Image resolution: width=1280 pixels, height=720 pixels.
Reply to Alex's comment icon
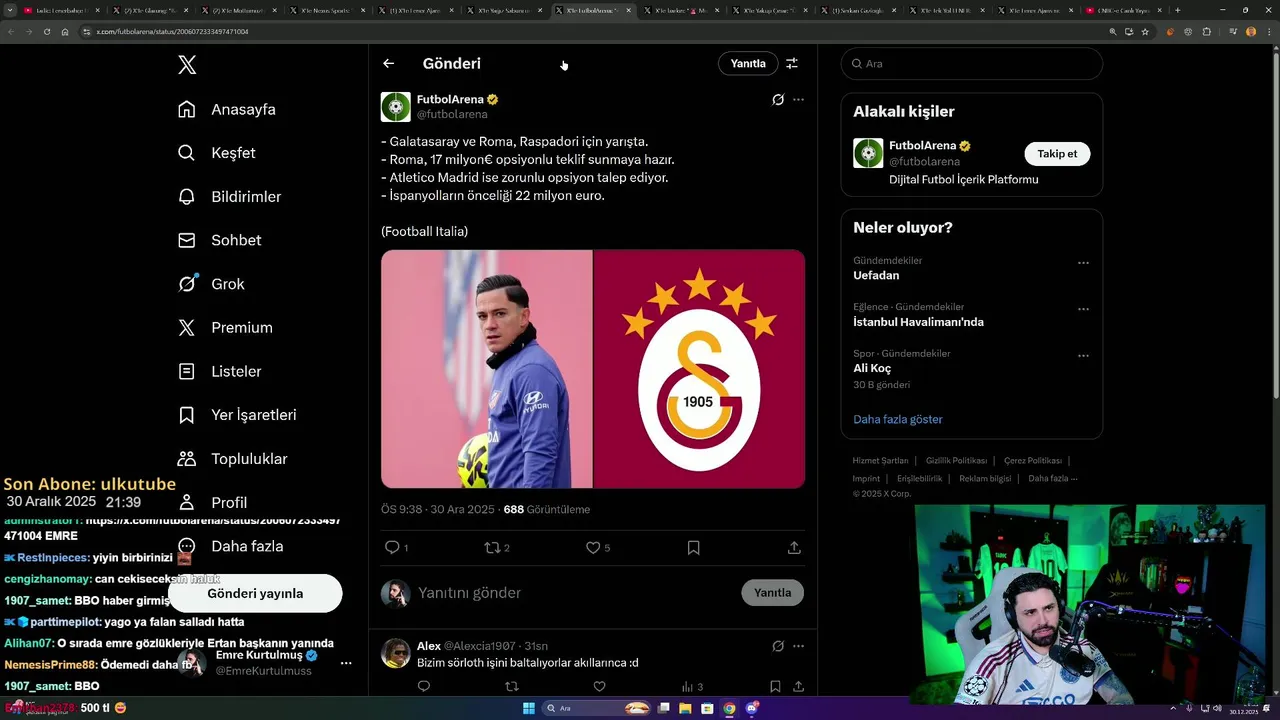coord(423,686)
